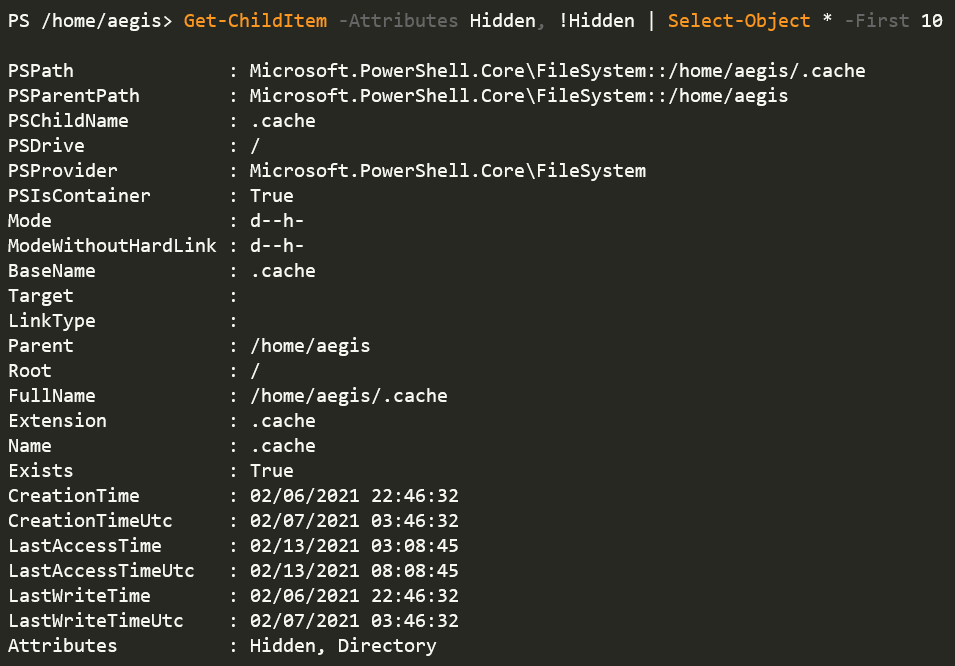955x666 pixels.
Task: Click the FullName value /home/aegis/.cache
Action: [x=348, y=395]
